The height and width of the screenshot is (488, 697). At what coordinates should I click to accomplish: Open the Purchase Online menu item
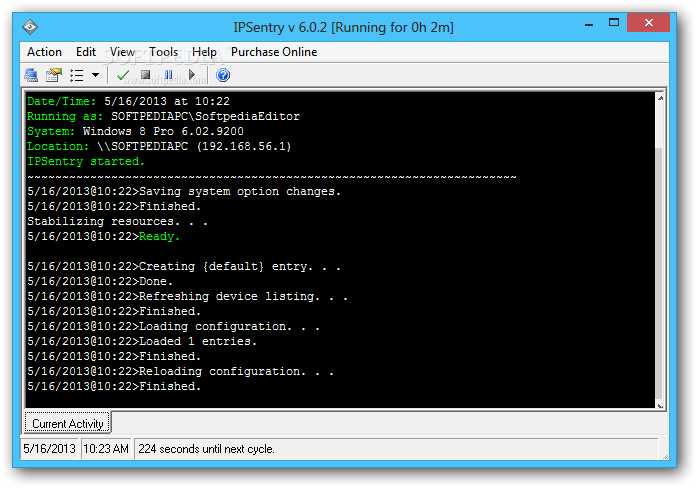click(274, 52)
